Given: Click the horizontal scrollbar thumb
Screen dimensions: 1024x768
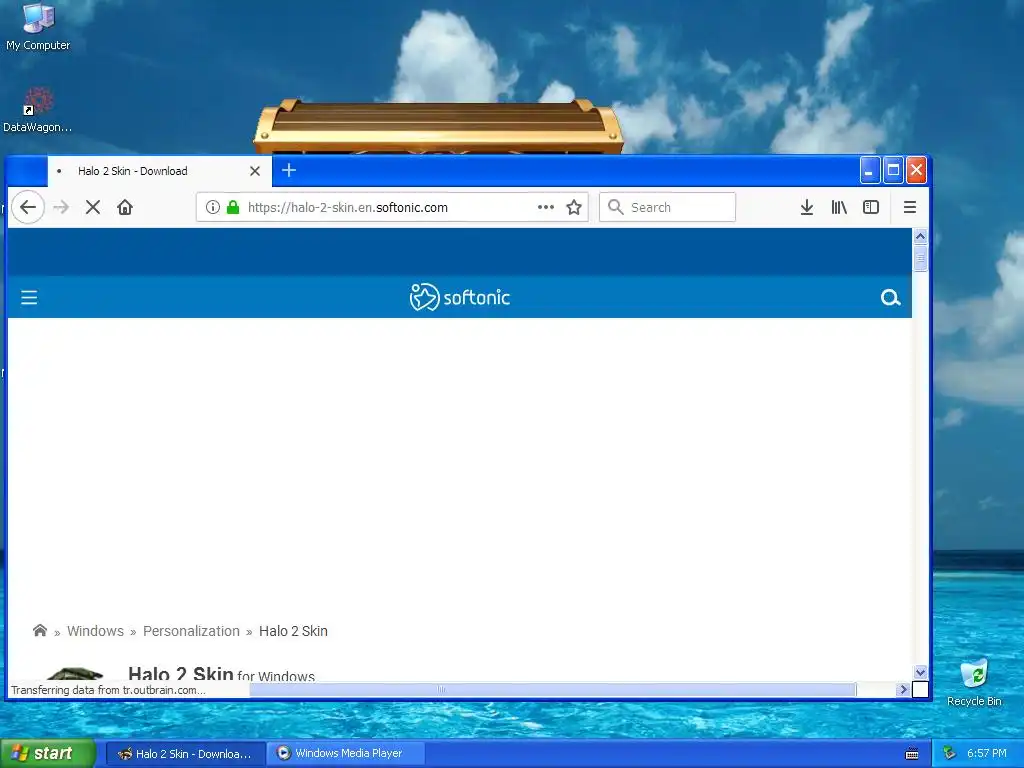Looking at the screenshot, I should pos(552,689).
